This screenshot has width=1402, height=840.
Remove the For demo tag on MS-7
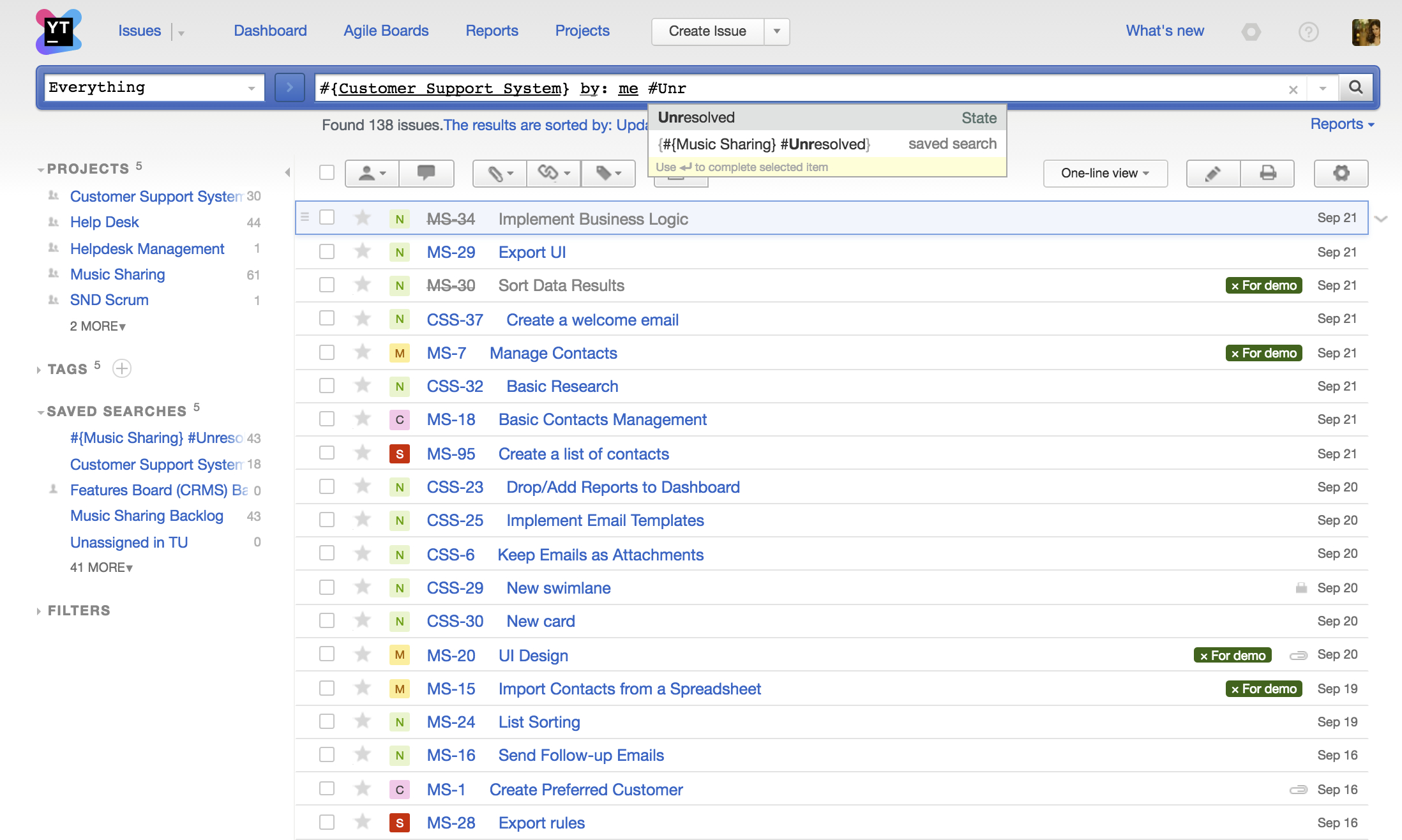pyautogui.click(x=1235, y=354)
